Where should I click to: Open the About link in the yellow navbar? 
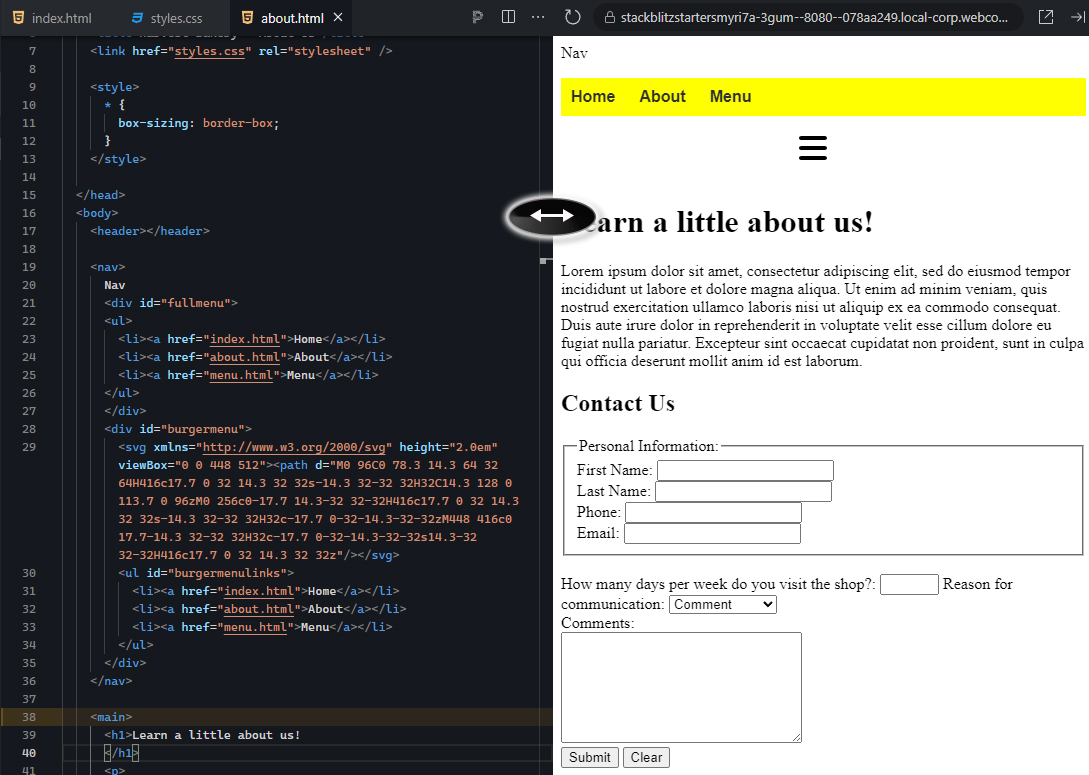tap(662, 96)
